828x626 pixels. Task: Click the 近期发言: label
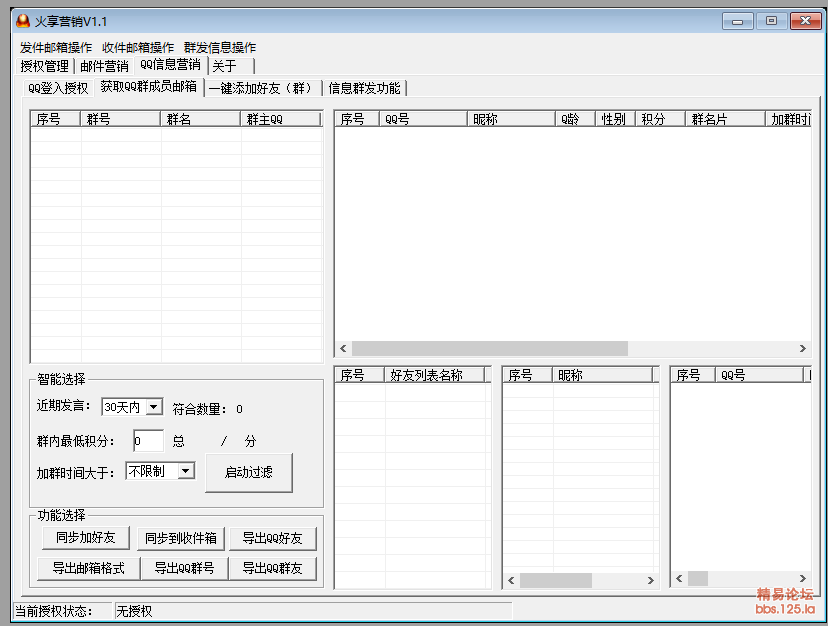(x=63, y=406)
